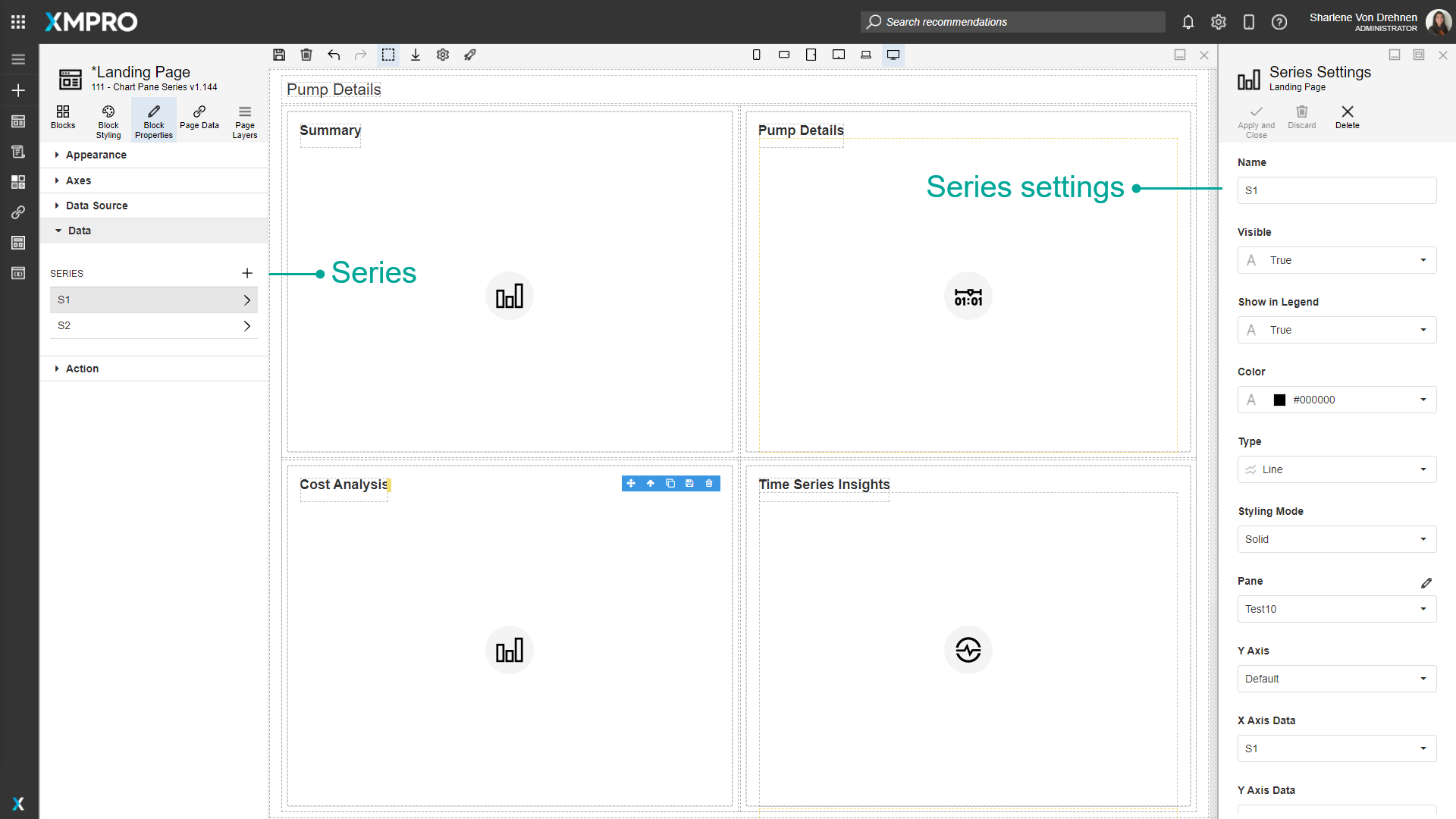This screenshot has width=1456, height=819.
Task: Click the undo arrow icon
Action: coord(334,55)
